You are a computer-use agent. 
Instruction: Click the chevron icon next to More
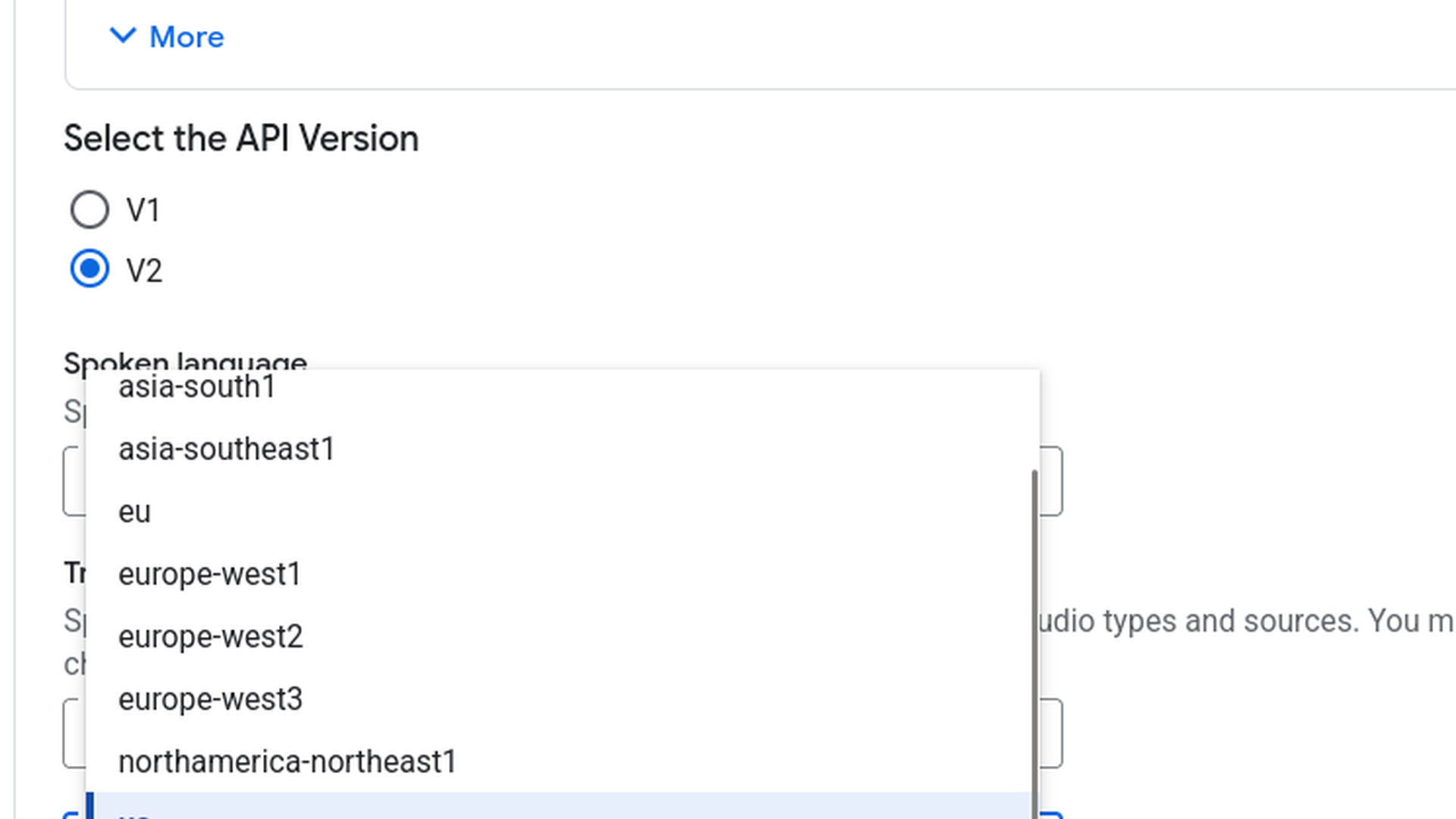tap(124, 37)
